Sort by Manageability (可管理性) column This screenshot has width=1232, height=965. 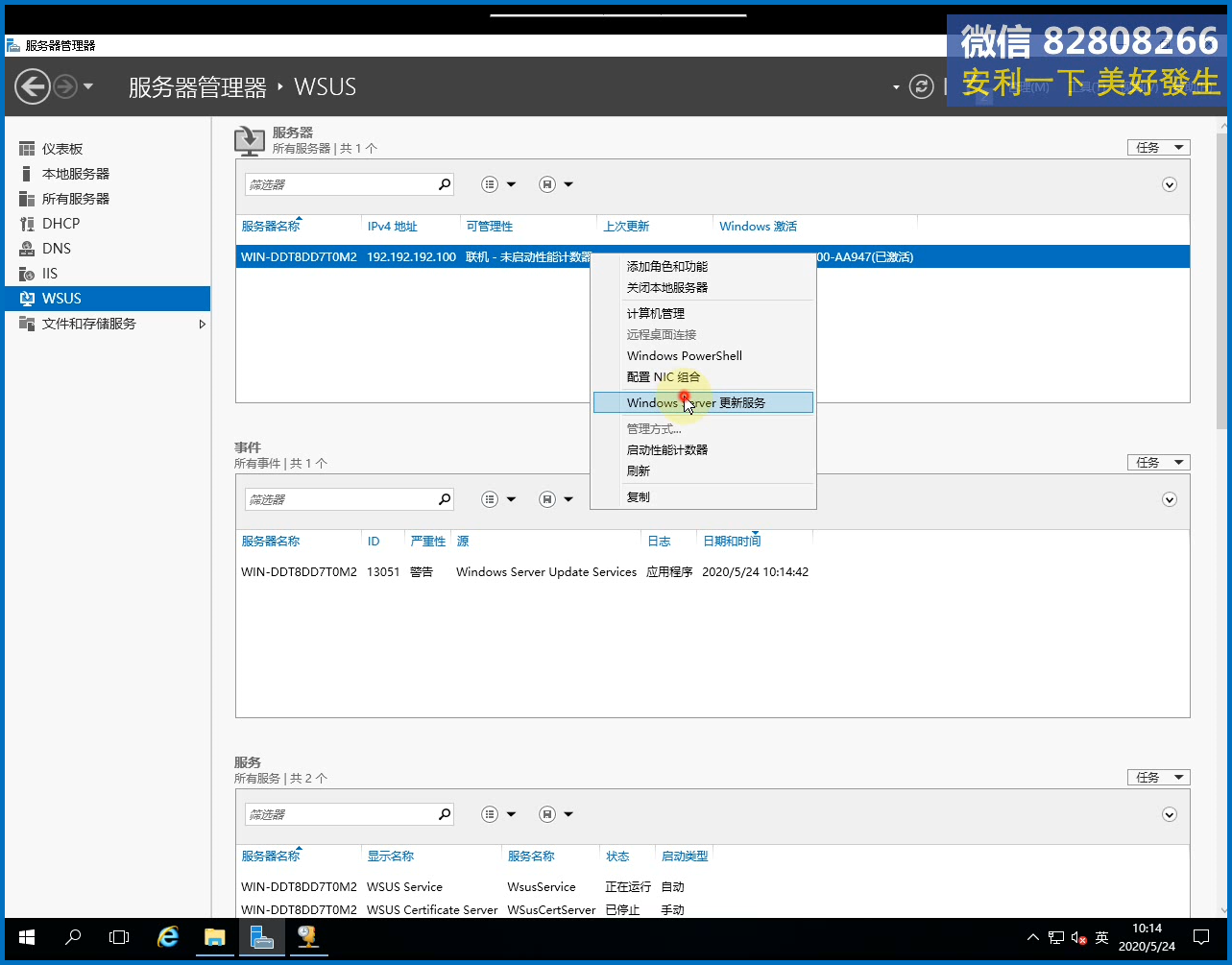pos(490,227)
